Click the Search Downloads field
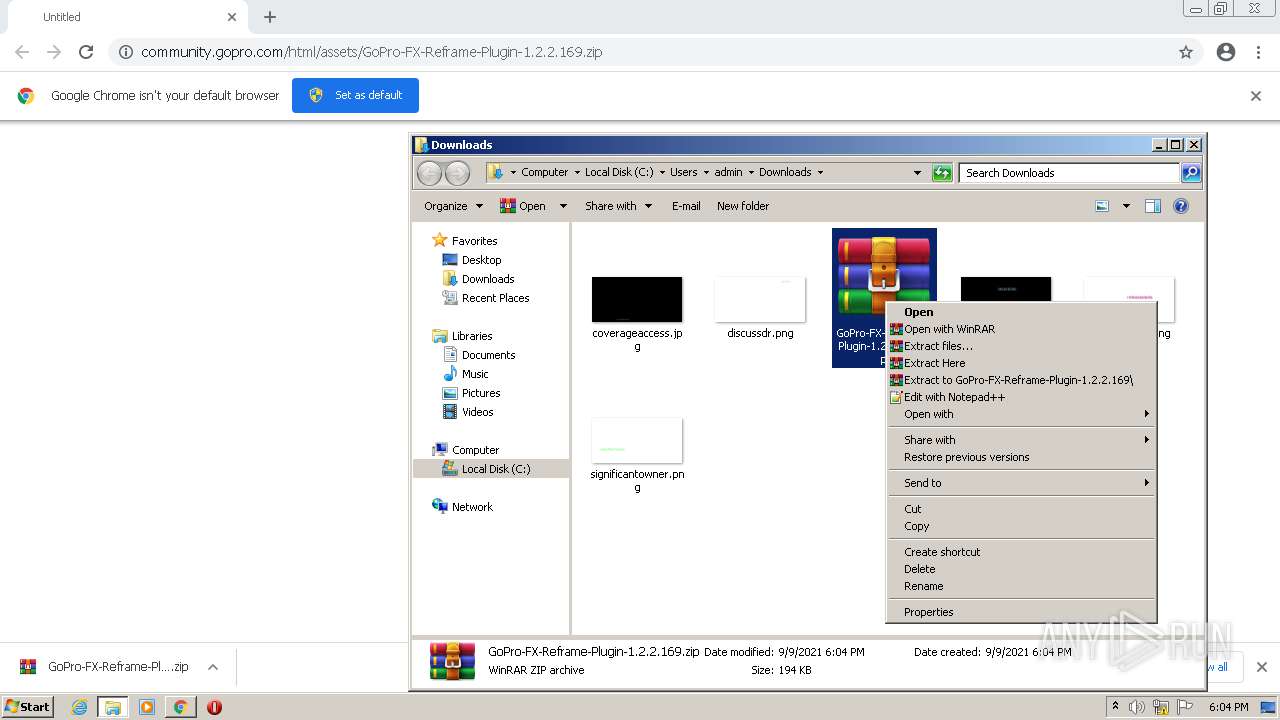 pos(1069,173)
